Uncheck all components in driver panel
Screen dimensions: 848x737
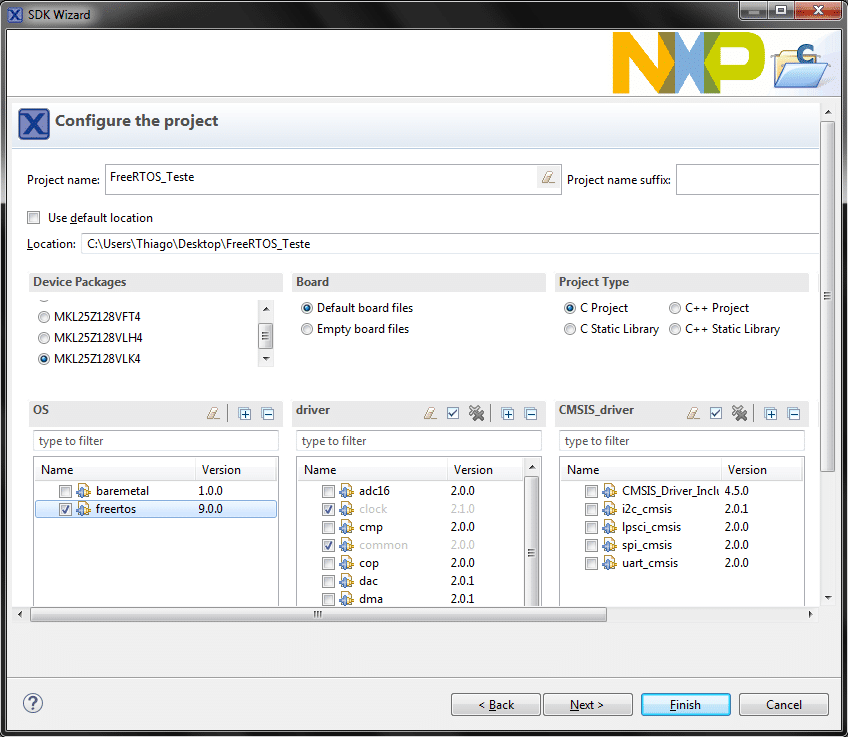click(x=476, y=414)
